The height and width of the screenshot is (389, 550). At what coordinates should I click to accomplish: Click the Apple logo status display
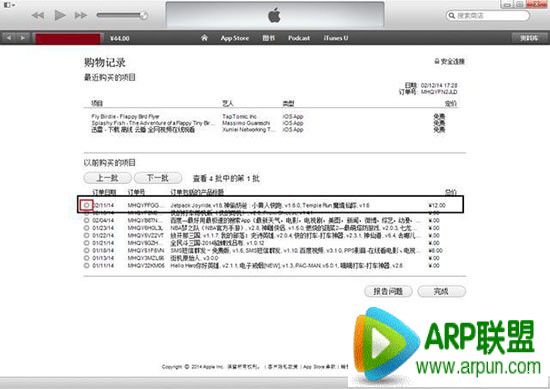tap(275, 15)
